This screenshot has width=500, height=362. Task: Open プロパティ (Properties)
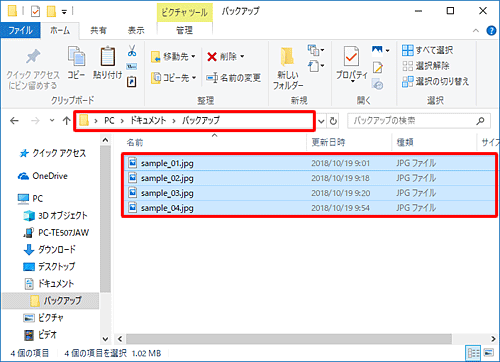(x=352, y=63)
